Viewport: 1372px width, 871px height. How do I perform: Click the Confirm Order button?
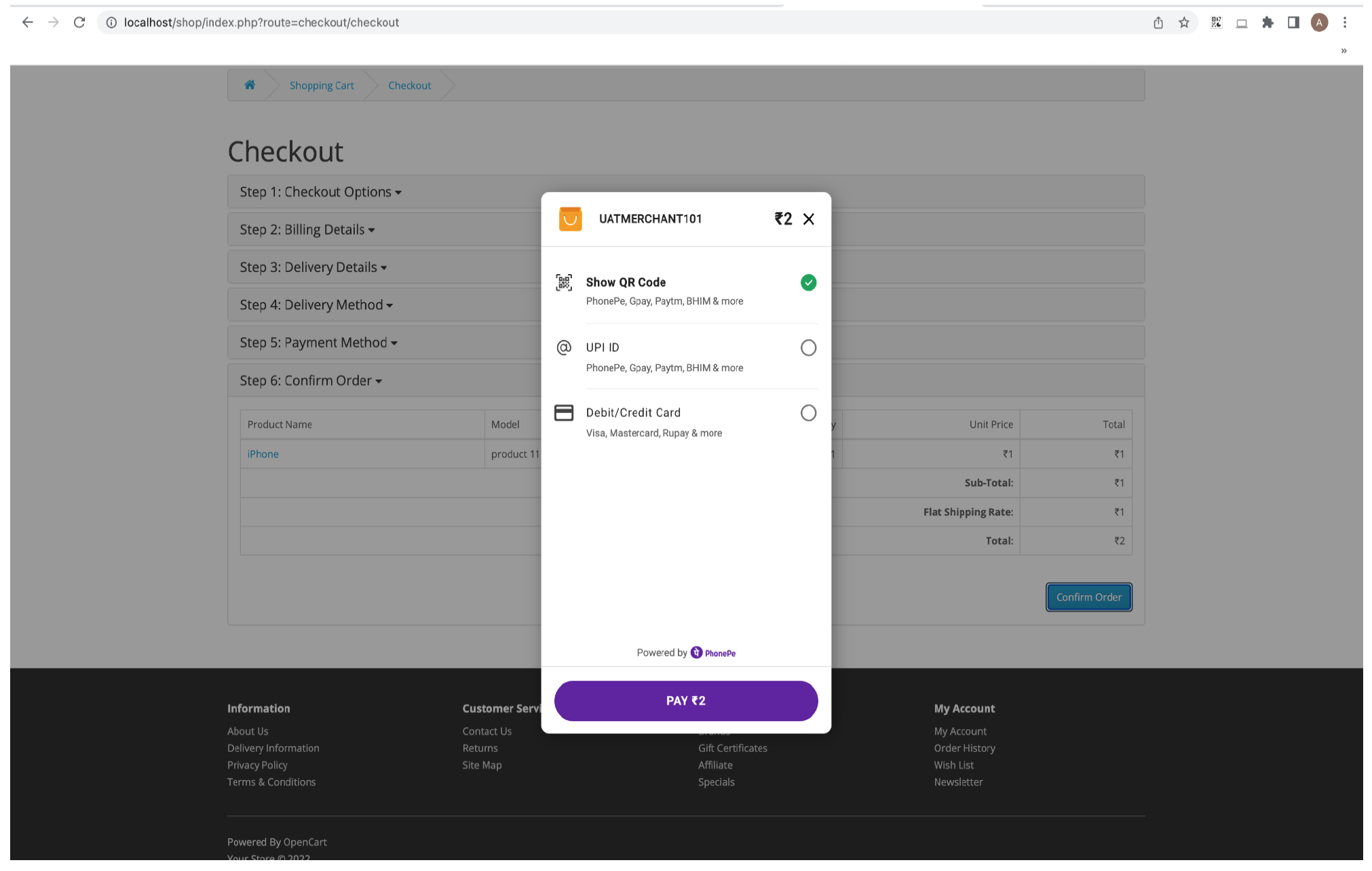click(1088, 597)
